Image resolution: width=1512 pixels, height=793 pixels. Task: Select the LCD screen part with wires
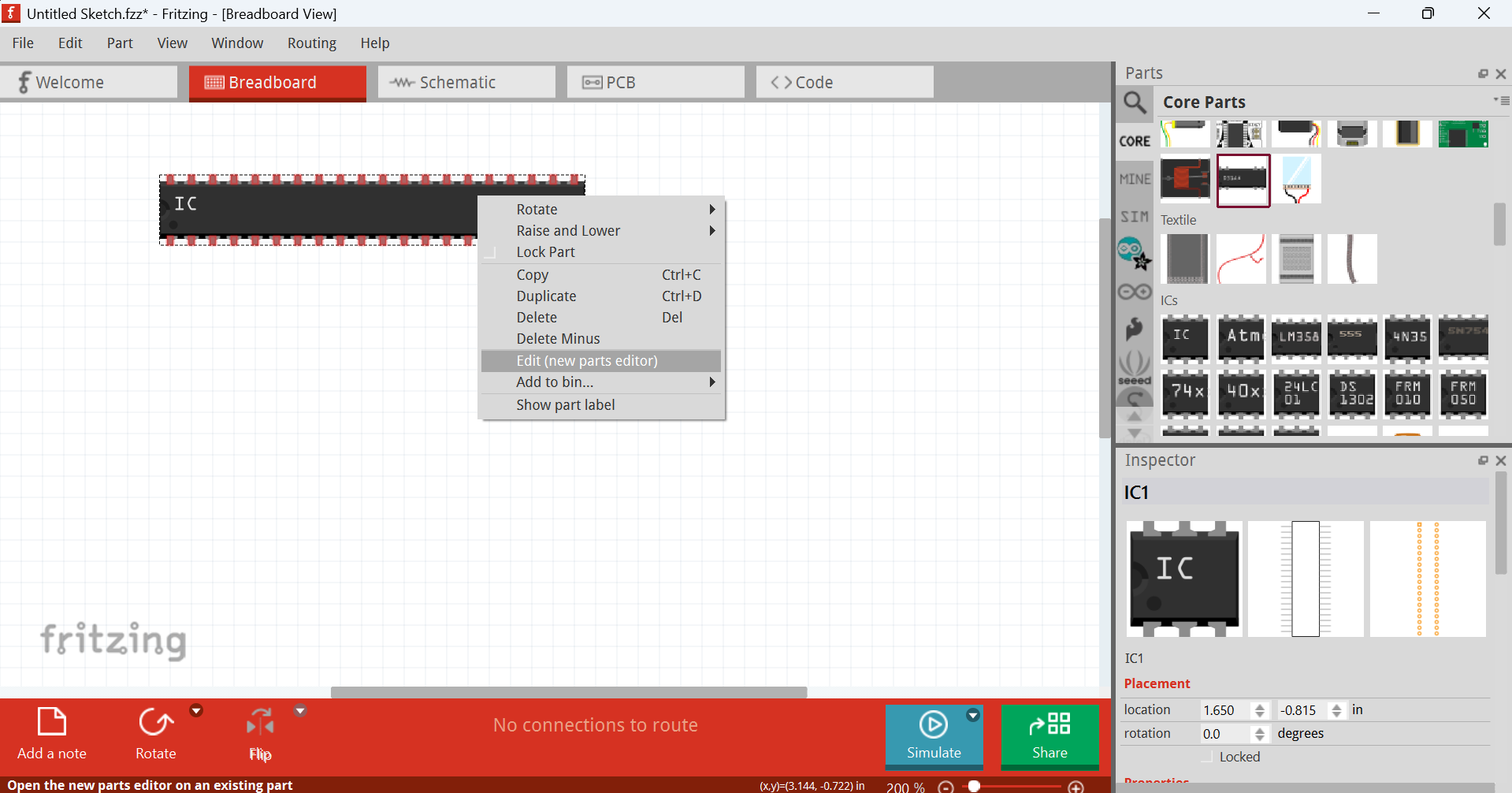coord(1297,179)
